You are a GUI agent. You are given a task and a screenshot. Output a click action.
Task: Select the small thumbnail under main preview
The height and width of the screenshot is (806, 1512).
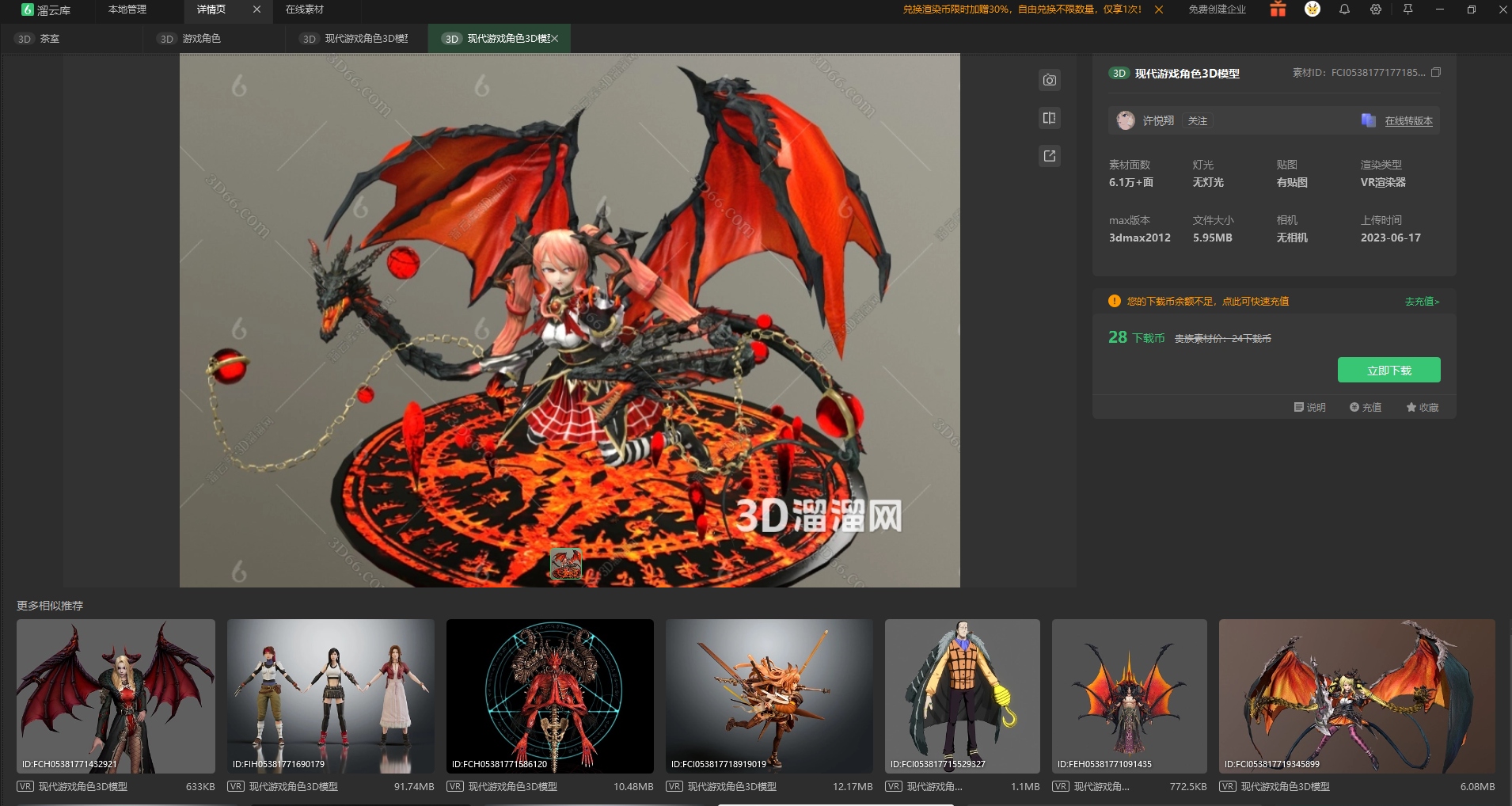tap(566, 564)
